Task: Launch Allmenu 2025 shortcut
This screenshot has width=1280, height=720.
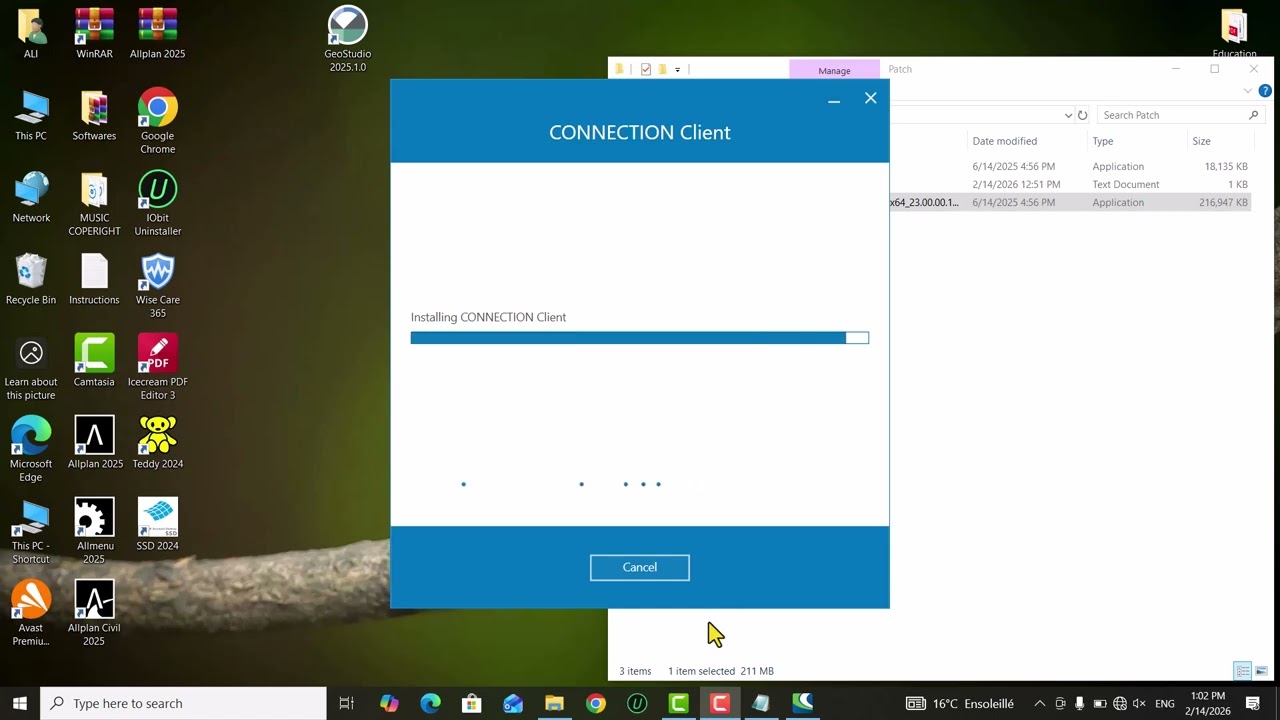Action: click(x=94, y=532)
